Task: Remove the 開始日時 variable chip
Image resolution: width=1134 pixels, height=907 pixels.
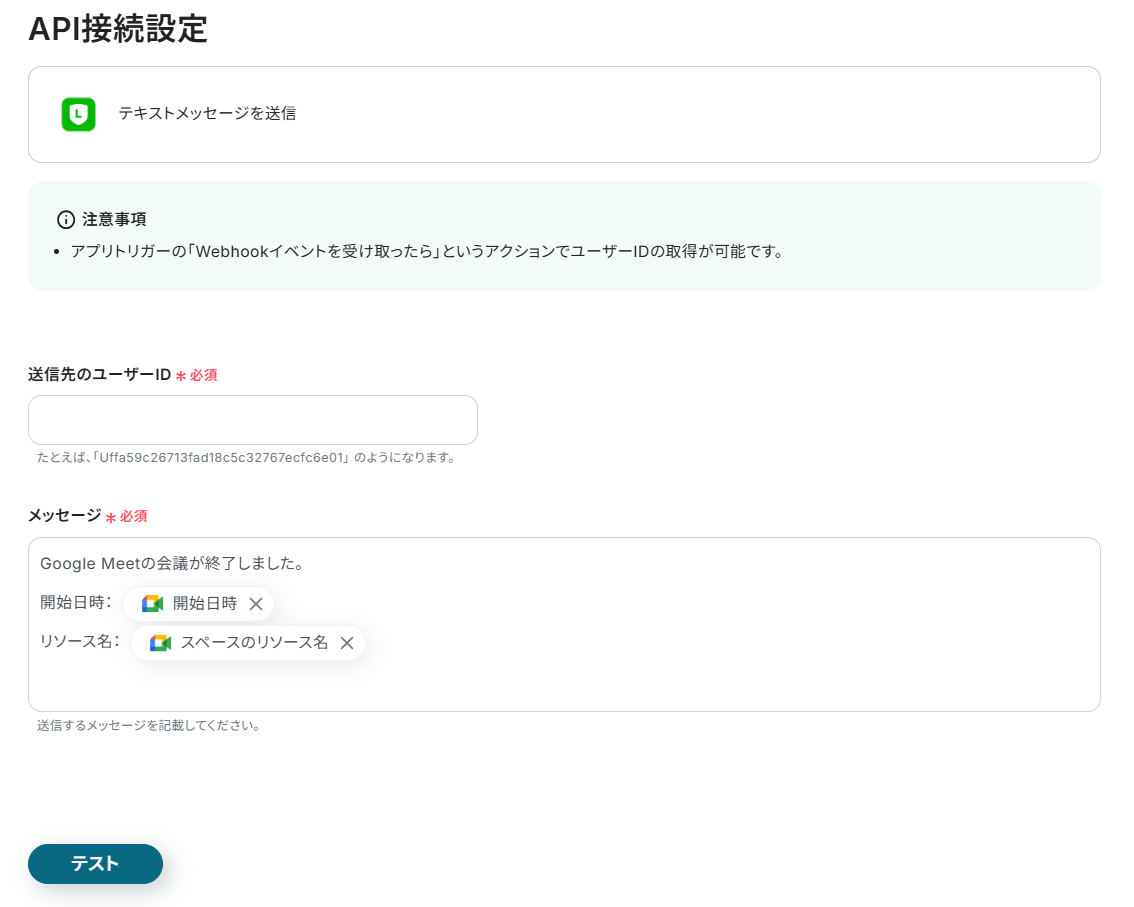Action: [x=255, y=604]
